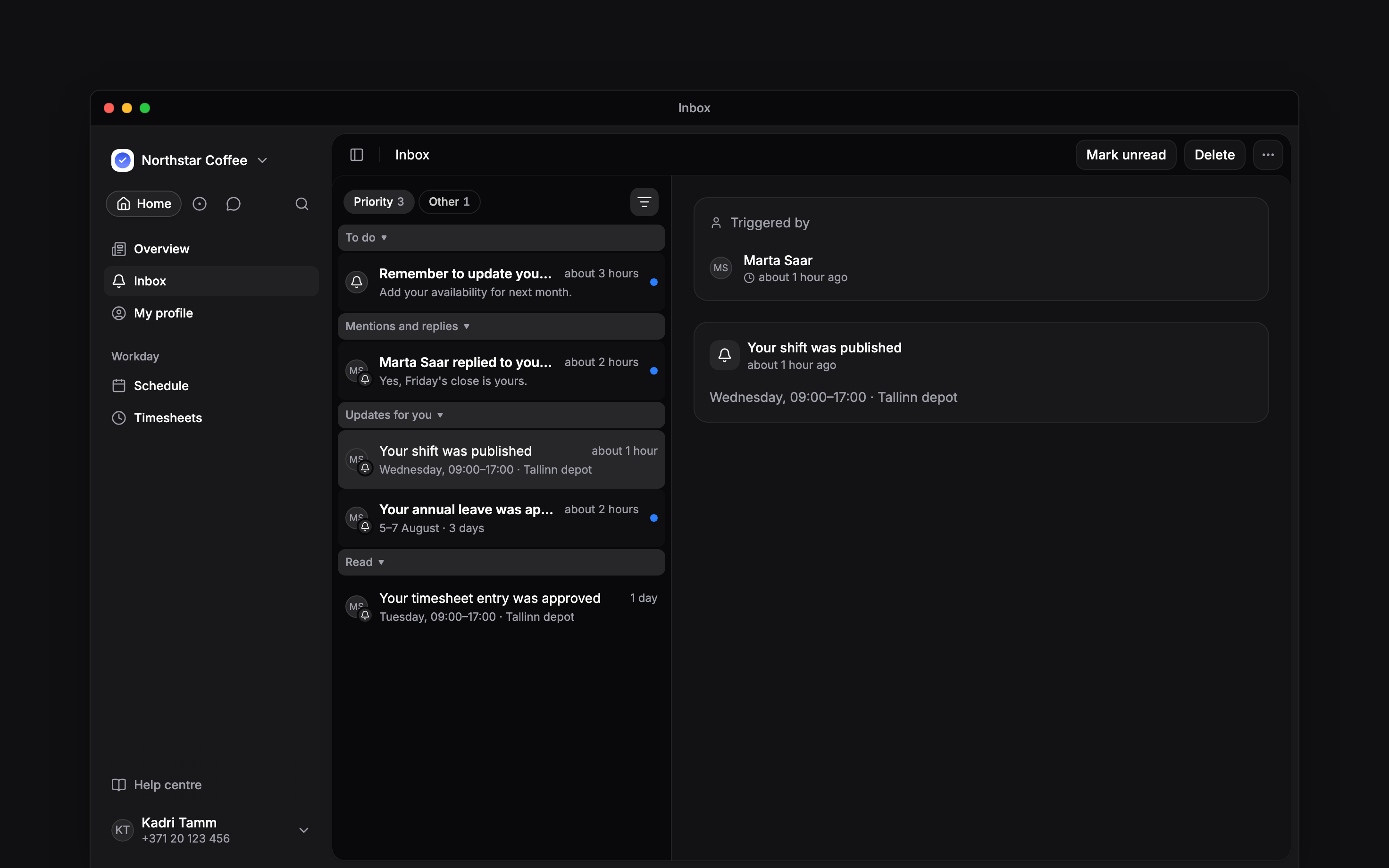The height and width of the screenshot is (868, 1389).
Task: Select the Home tab
Action: tap(143, 204)
